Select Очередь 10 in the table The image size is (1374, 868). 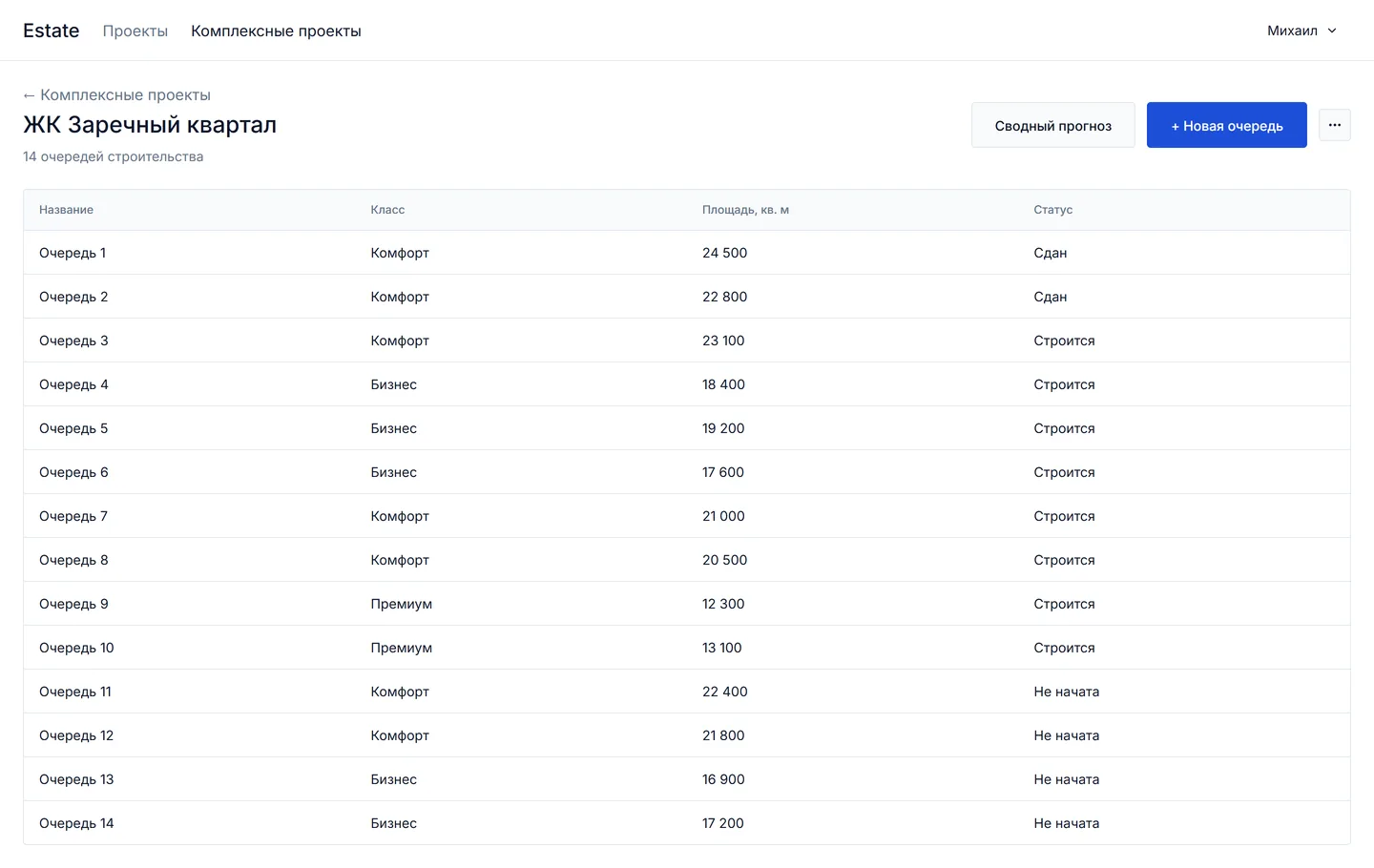click(x=687, y=648)
